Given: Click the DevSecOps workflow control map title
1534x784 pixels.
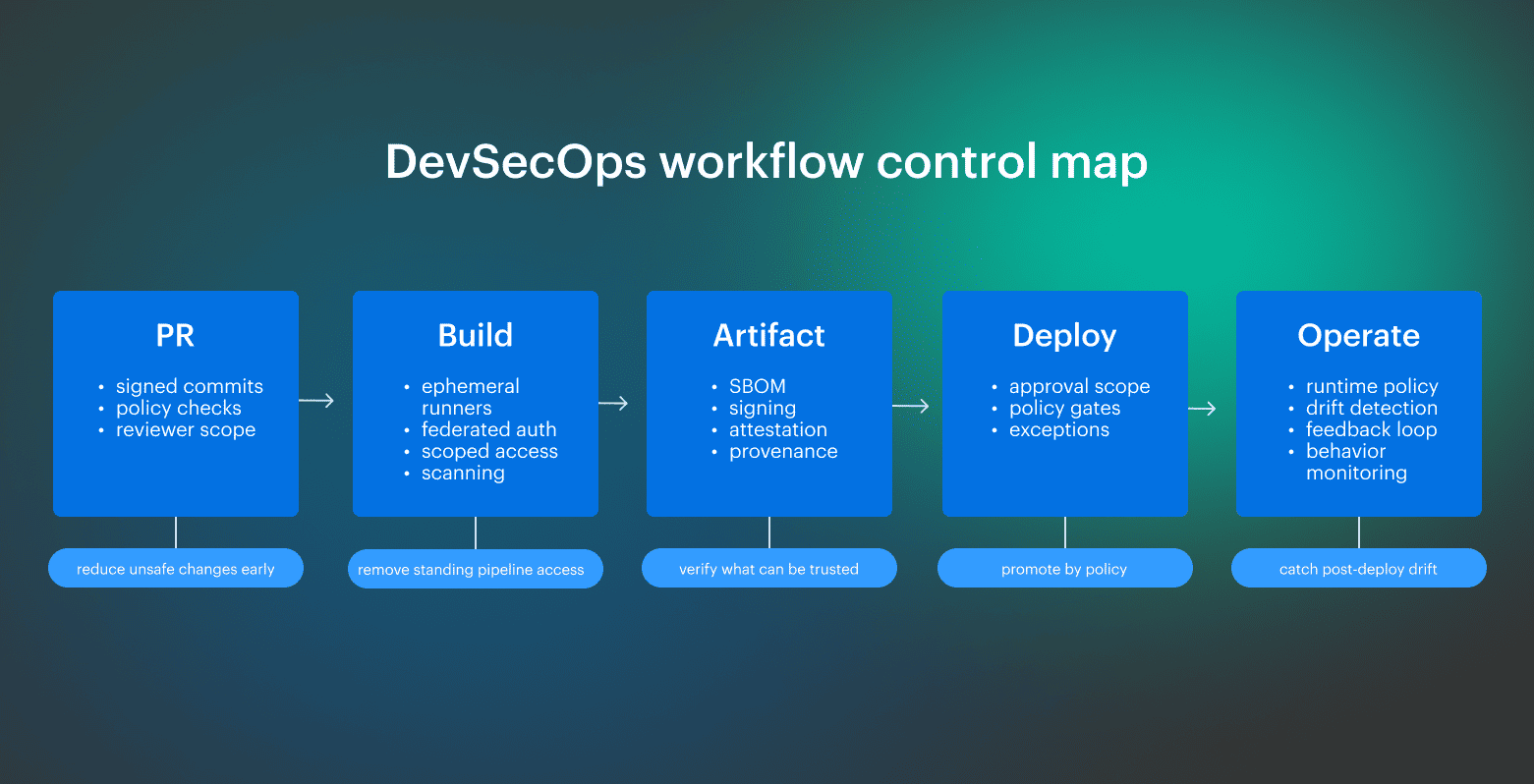Looking at the screenshot, I should 767,160.
